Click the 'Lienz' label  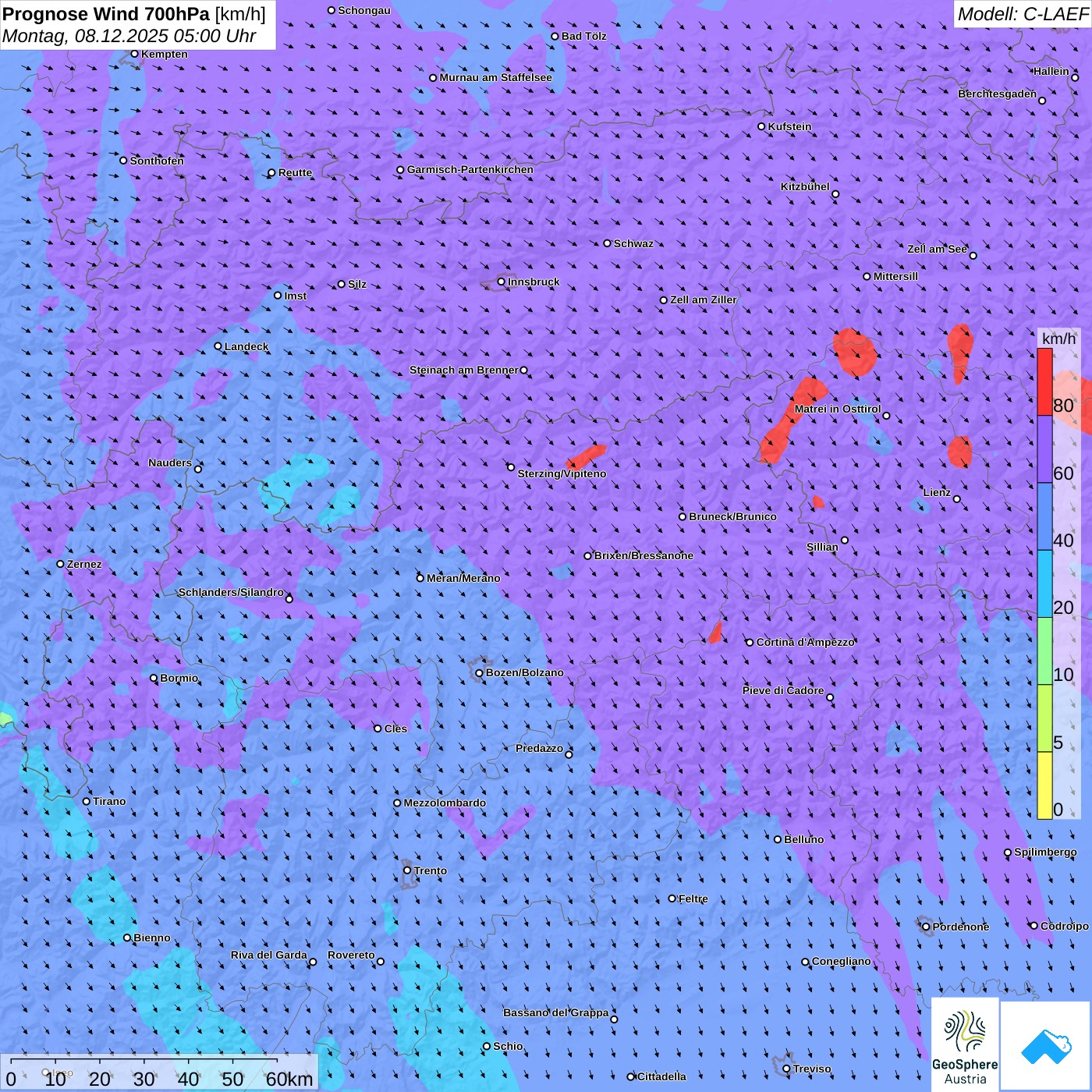point(936,492)
